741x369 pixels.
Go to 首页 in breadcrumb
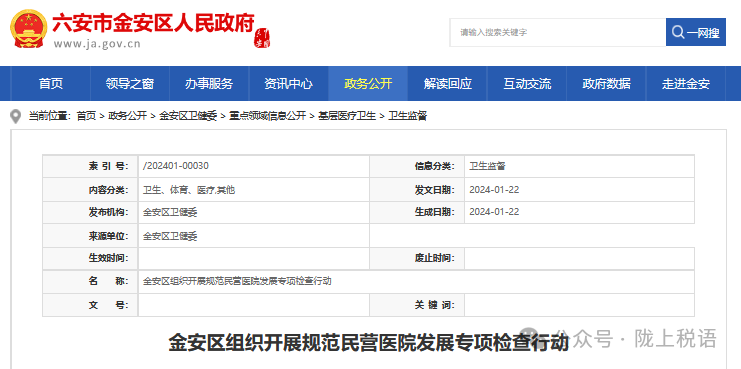pos(86,116)
